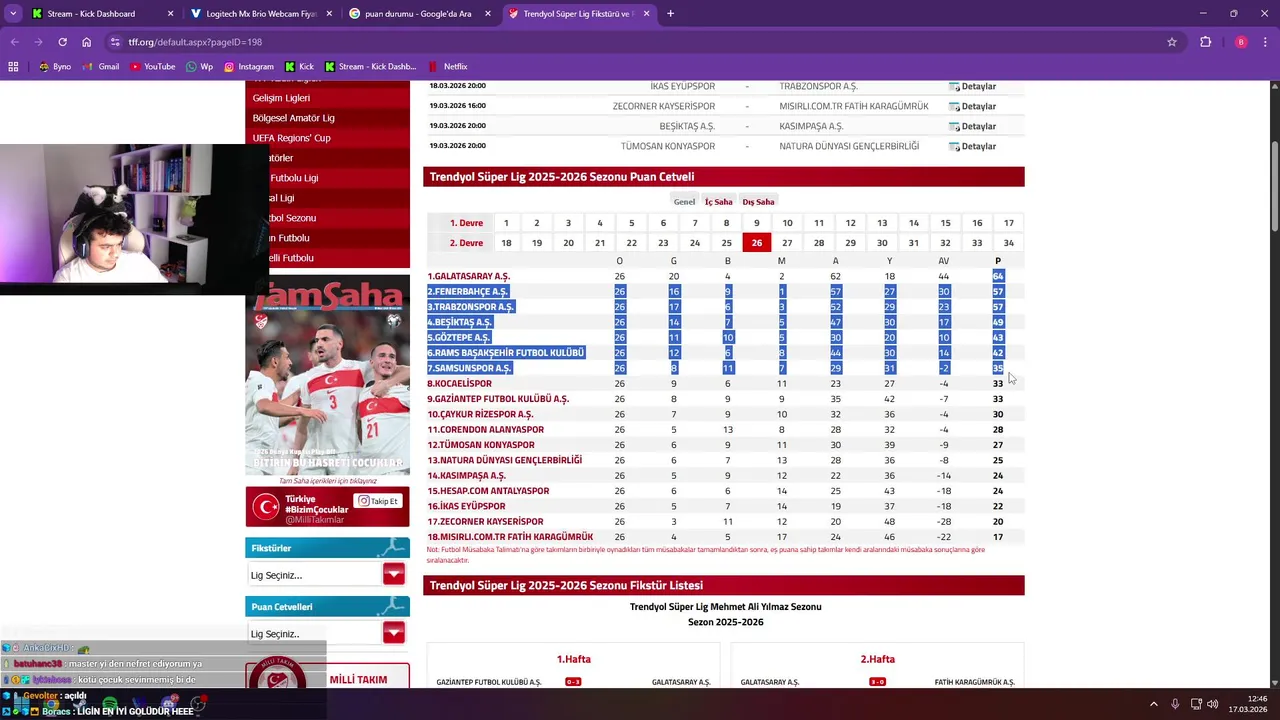Open 2.FENERBAHÇE A.Ş. team link
The height and width of the screenshot is (720, 1280).
click(x=468, y=292)
